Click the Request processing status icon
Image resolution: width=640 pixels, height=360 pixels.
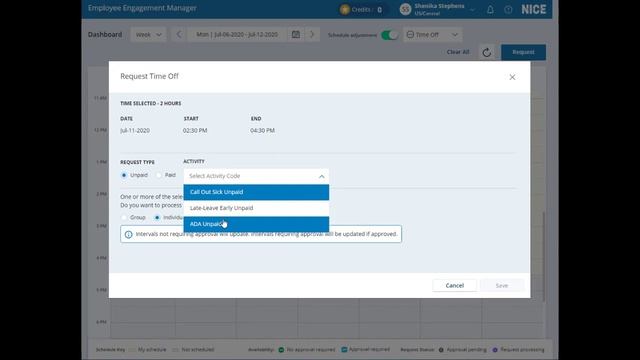coord(495,350)
